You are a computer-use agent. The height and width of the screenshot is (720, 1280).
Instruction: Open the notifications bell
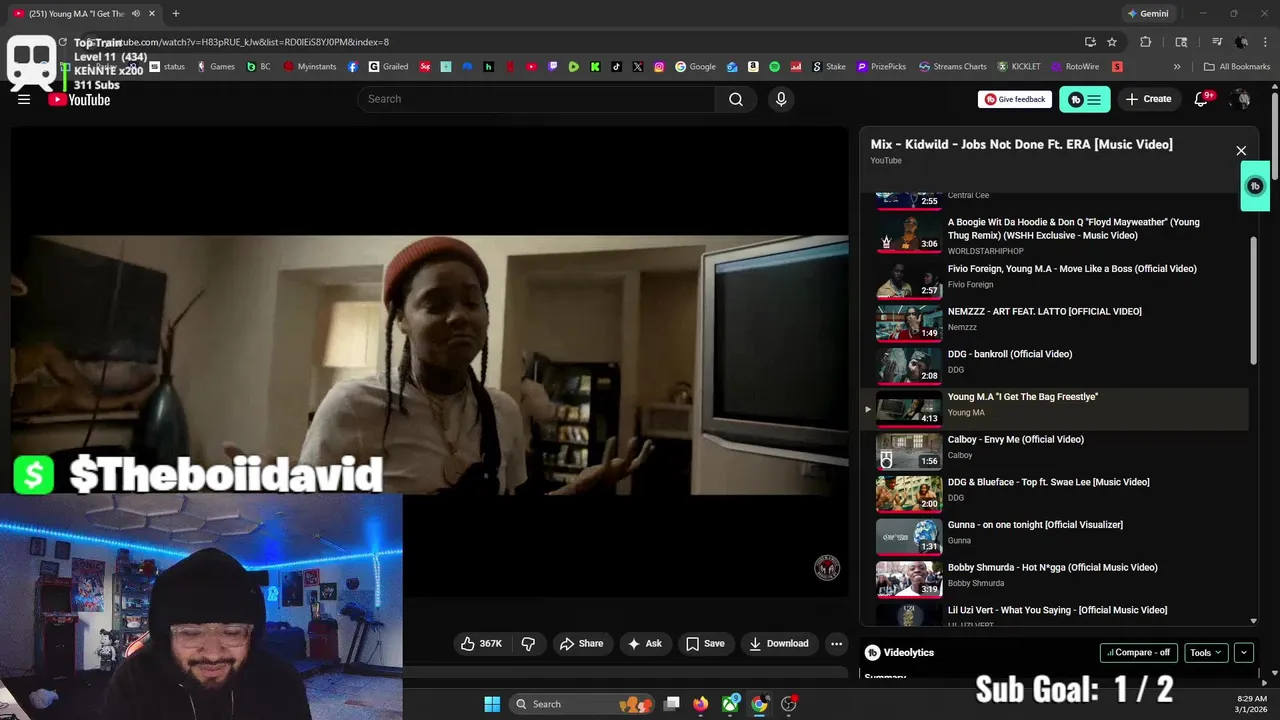[x=1202, y=99]
